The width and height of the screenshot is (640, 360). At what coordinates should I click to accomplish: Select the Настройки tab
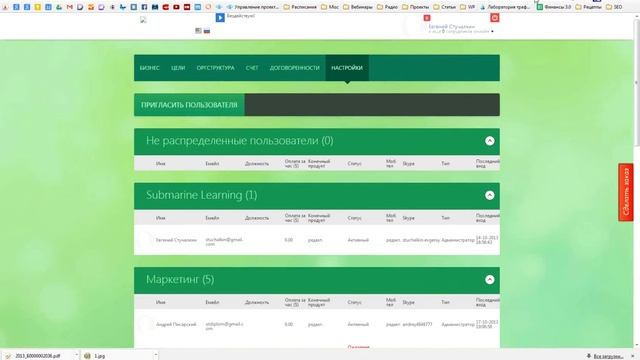[x=347, y=68]
